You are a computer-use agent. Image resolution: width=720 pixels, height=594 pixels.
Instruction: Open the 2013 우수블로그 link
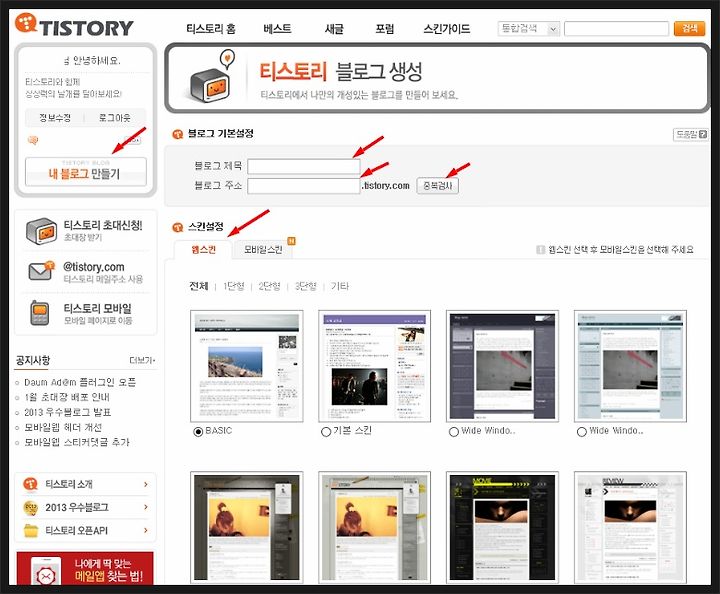coord(77,507)
